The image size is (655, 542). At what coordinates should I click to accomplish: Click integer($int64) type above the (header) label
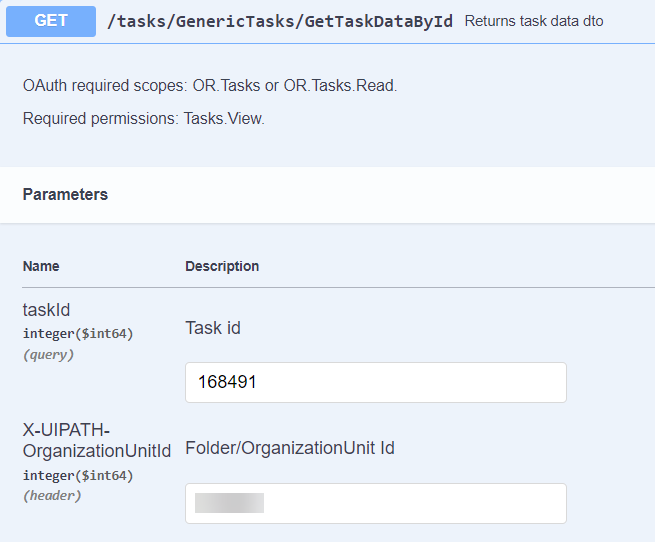(78, 475)
